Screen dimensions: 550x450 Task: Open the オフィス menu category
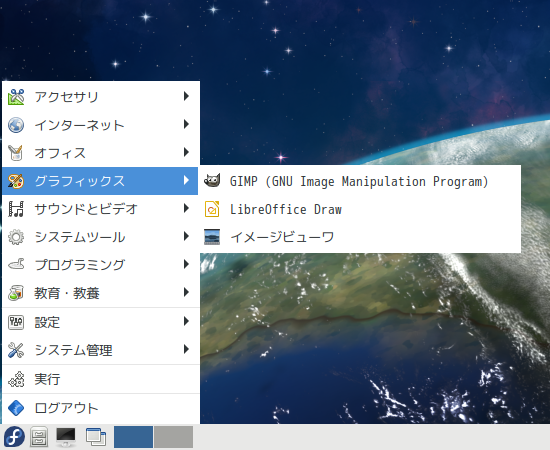100,153
